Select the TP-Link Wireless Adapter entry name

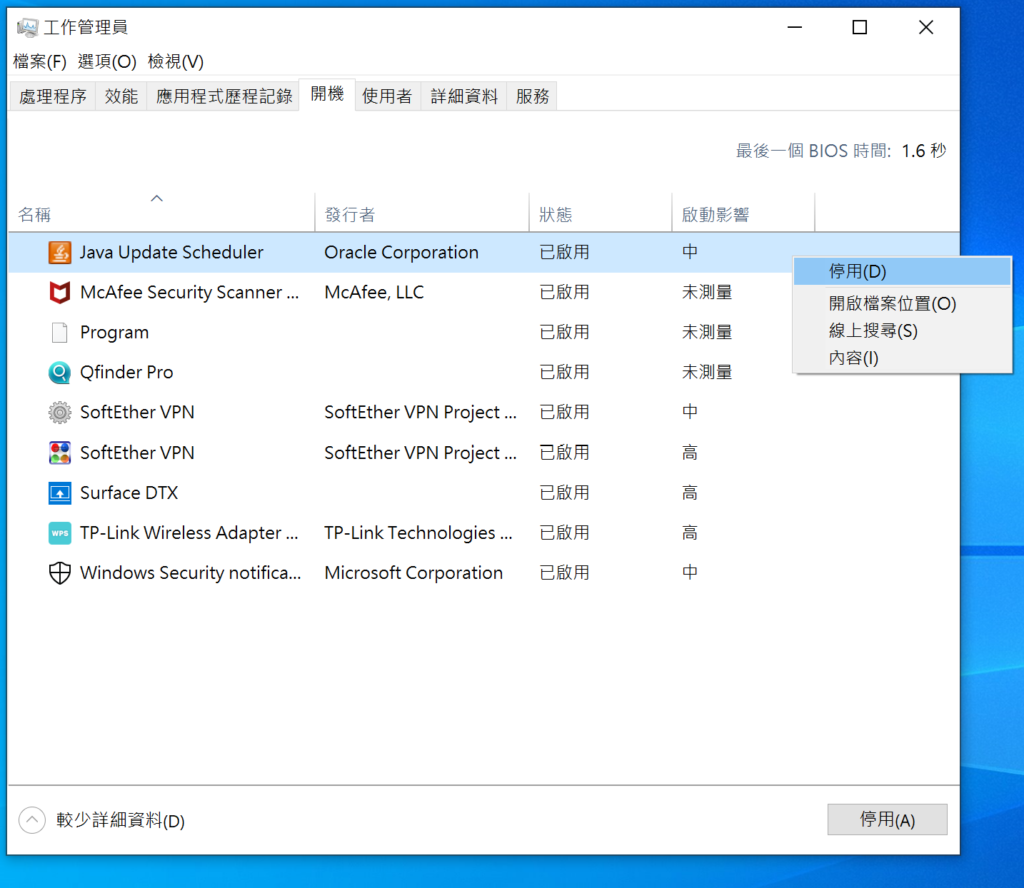point(189,533)
